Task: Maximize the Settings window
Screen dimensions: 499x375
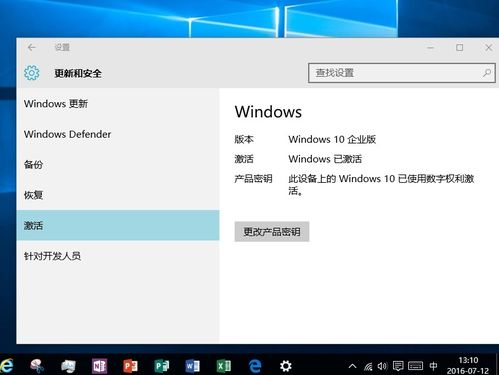Action: 459,48
